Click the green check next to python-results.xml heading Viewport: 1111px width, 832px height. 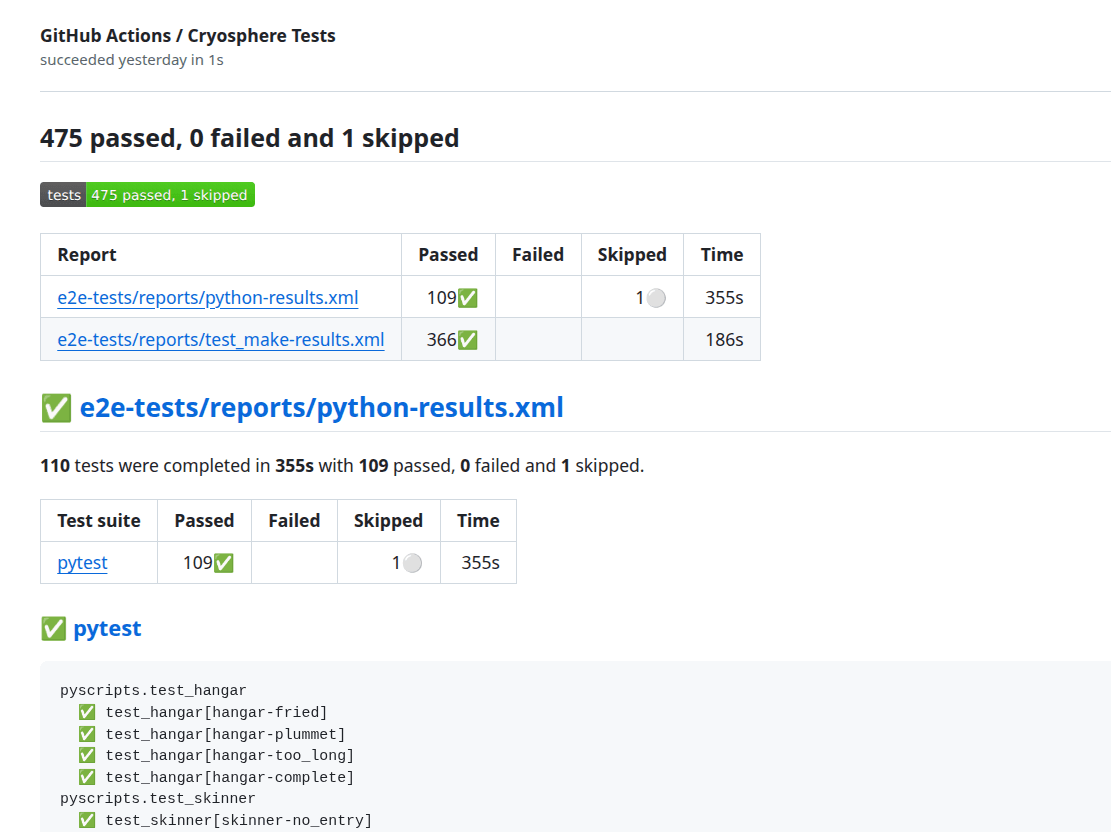coord(55,408)
